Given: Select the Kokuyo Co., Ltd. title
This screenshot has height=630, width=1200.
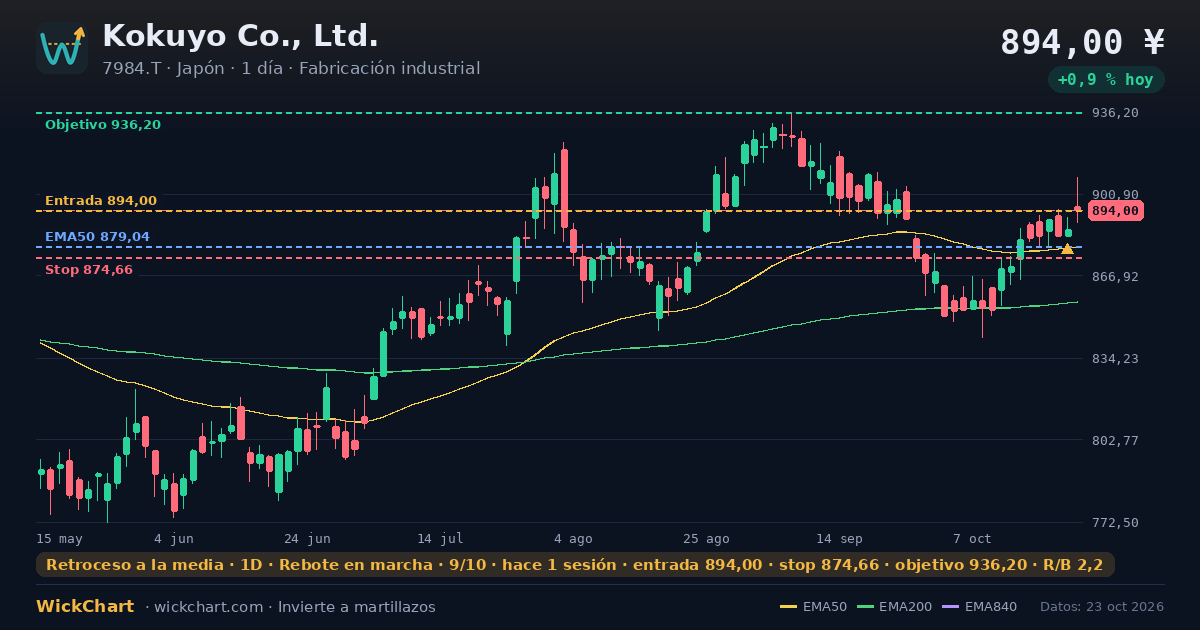Looking at the screenshot, I should (241, 36).
